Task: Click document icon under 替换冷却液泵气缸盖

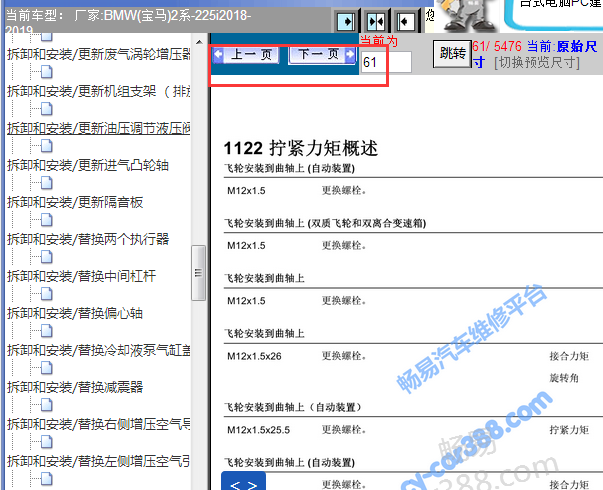Action: [x=47, y=368]
